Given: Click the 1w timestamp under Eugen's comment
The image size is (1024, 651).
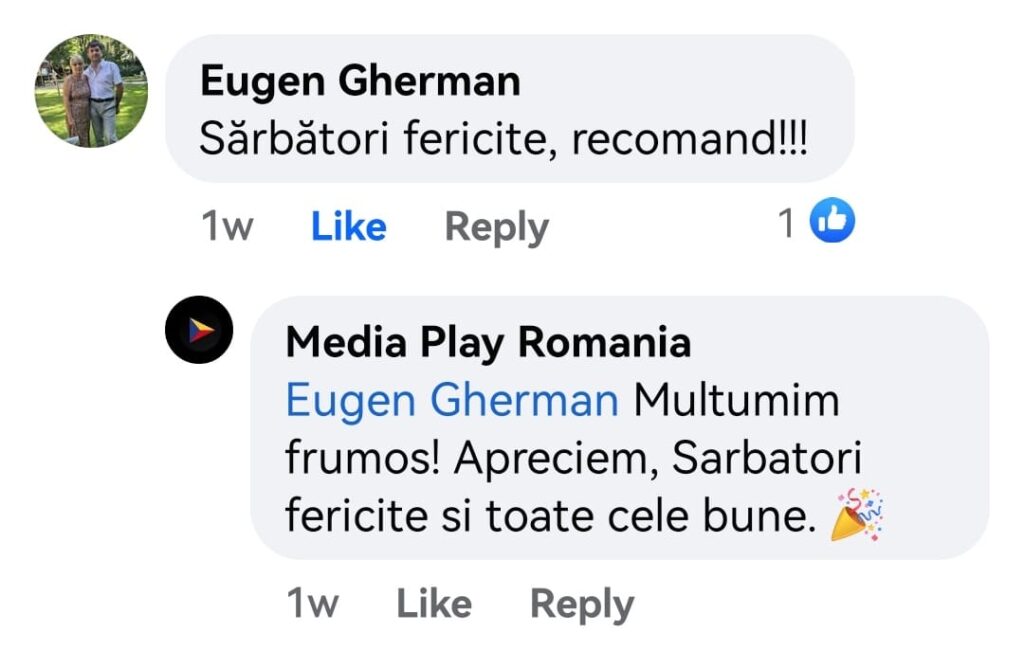Looking at the screenshot, I should tap(227, 227).
